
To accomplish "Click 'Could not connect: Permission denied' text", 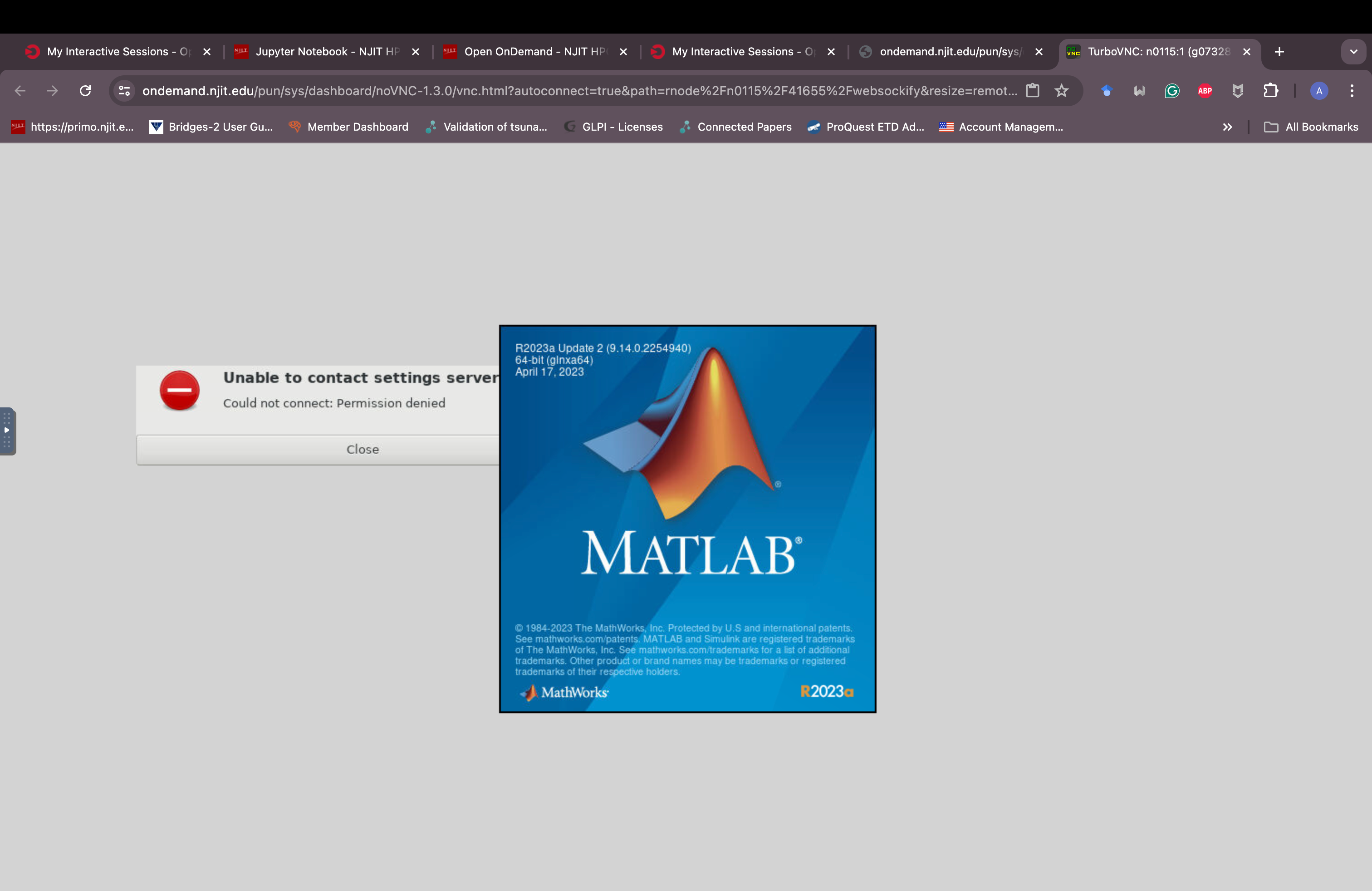I will pos(334,403).
